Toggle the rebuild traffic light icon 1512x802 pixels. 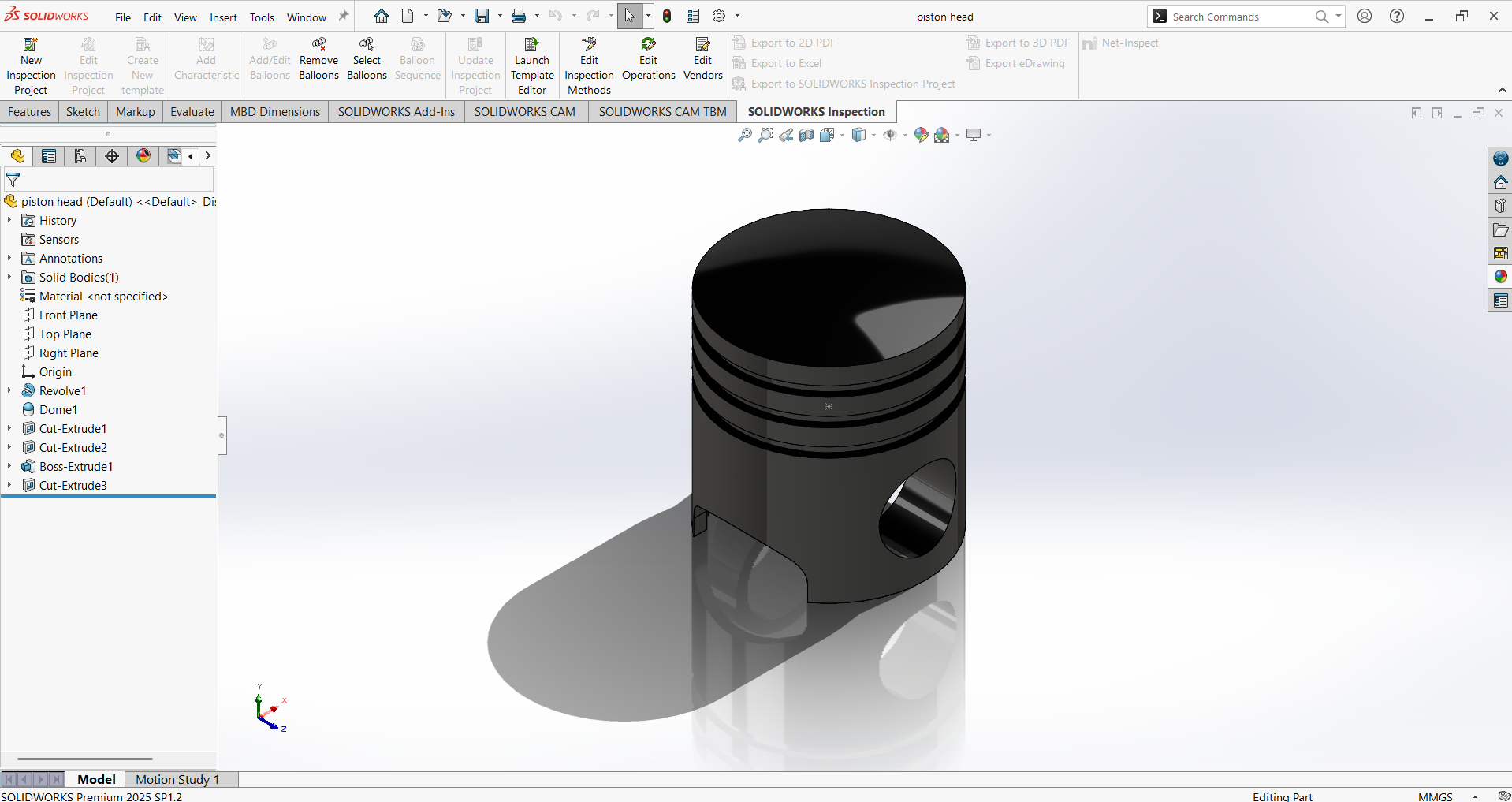click(x=667, y=16)
